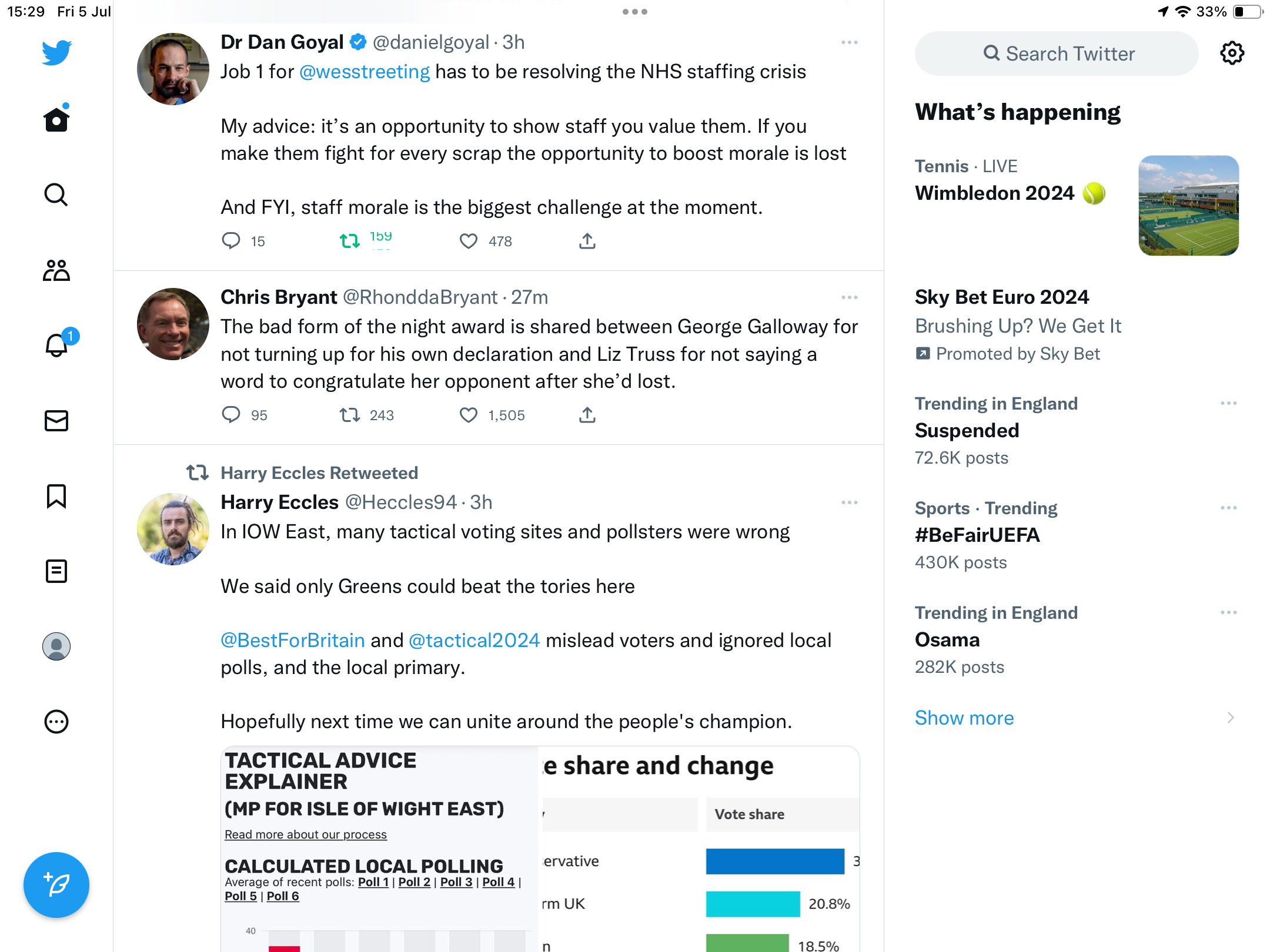Like Dr Dan Goyal's tweet

tap(469, 241)
